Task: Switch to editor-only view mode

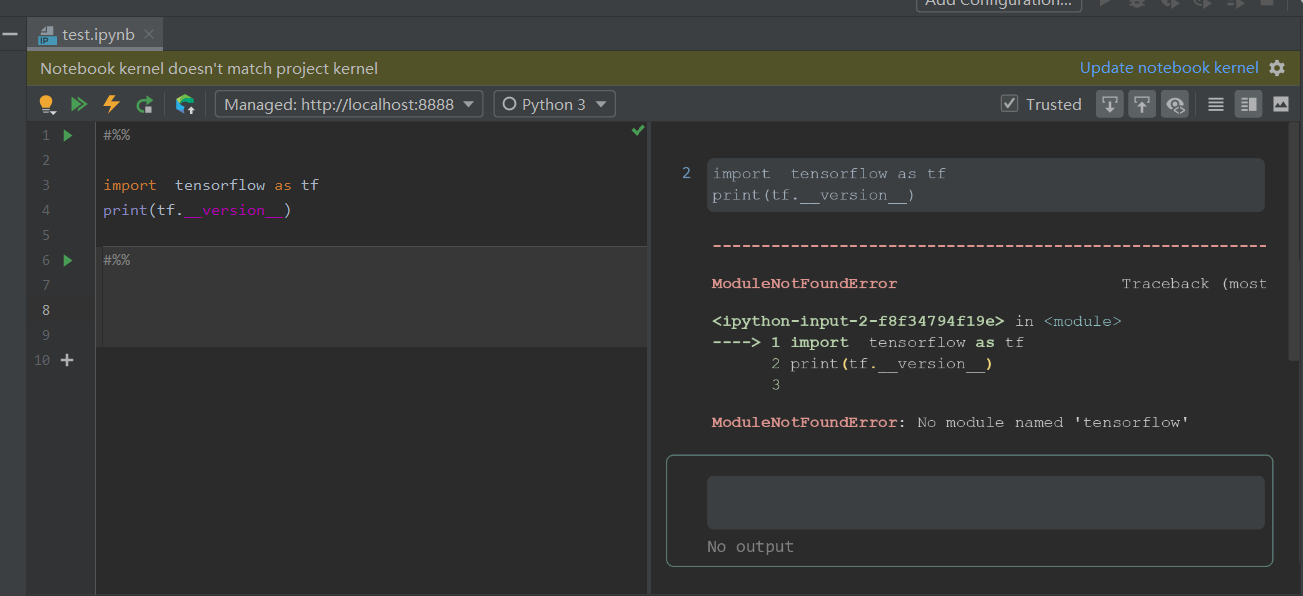Action: (1216, 104)
